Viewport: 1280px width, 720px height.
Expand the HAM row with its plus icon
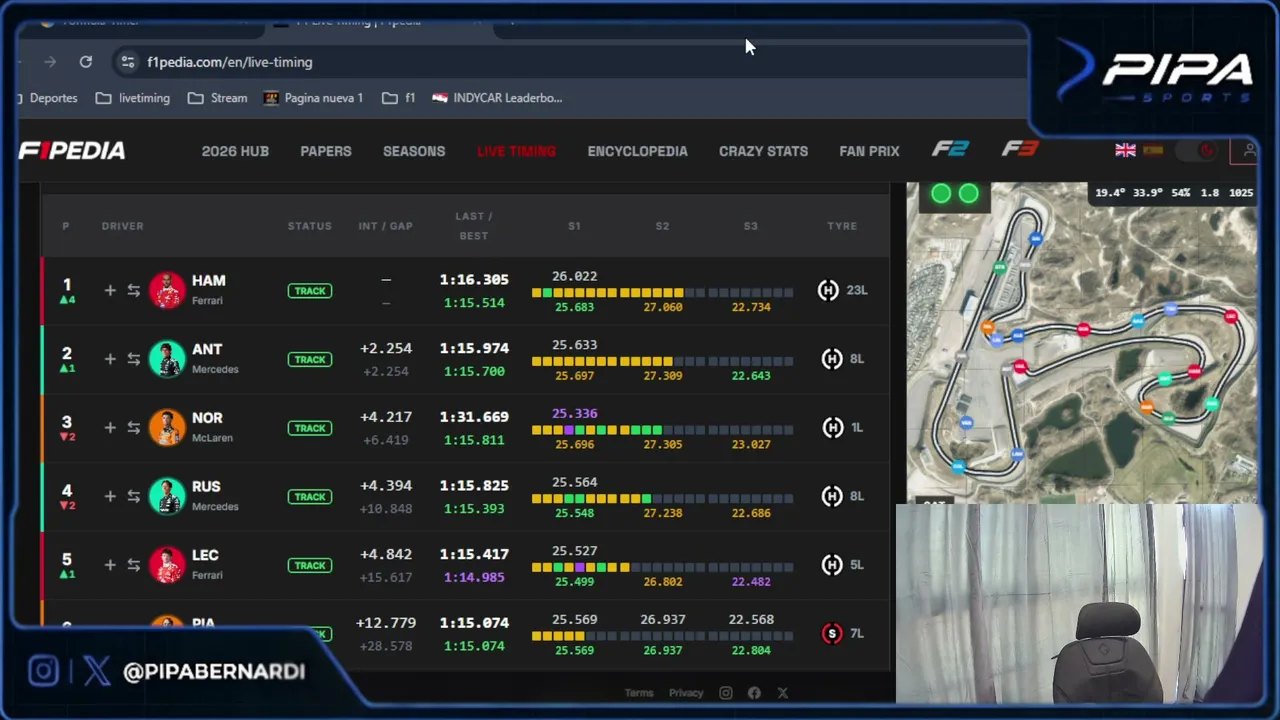[x=110, y=291]
